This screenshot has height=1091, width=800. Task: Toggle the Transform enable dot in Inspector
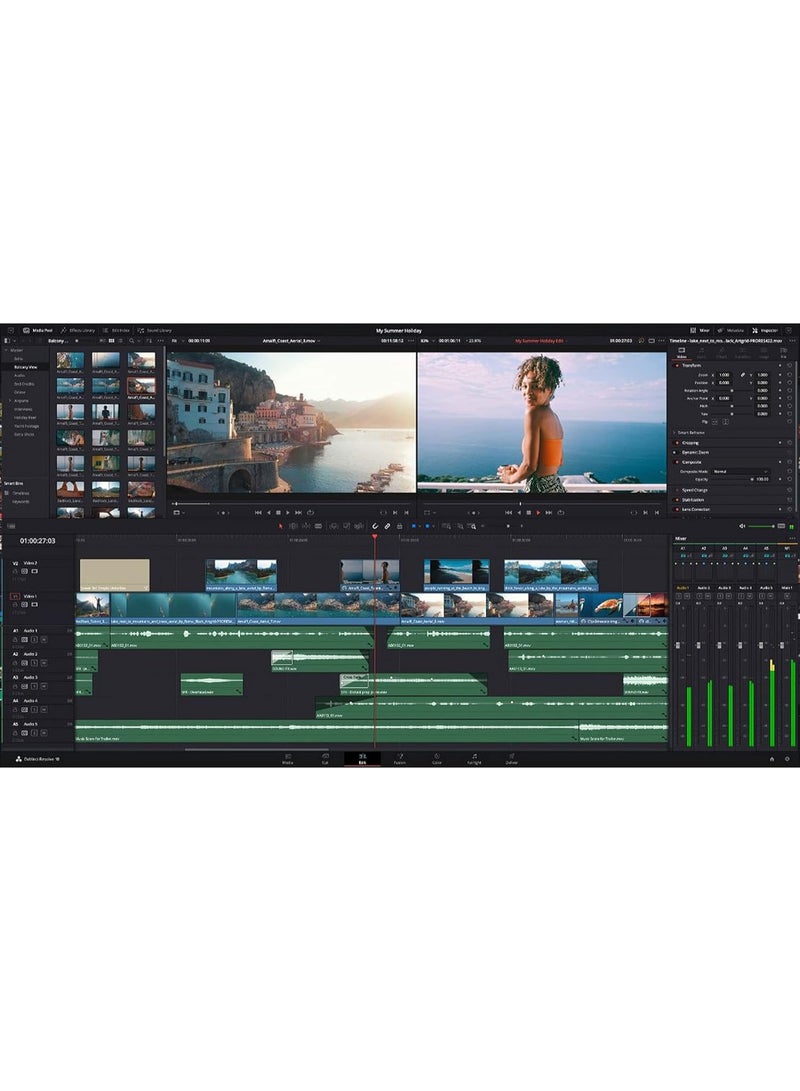[677, 366]
